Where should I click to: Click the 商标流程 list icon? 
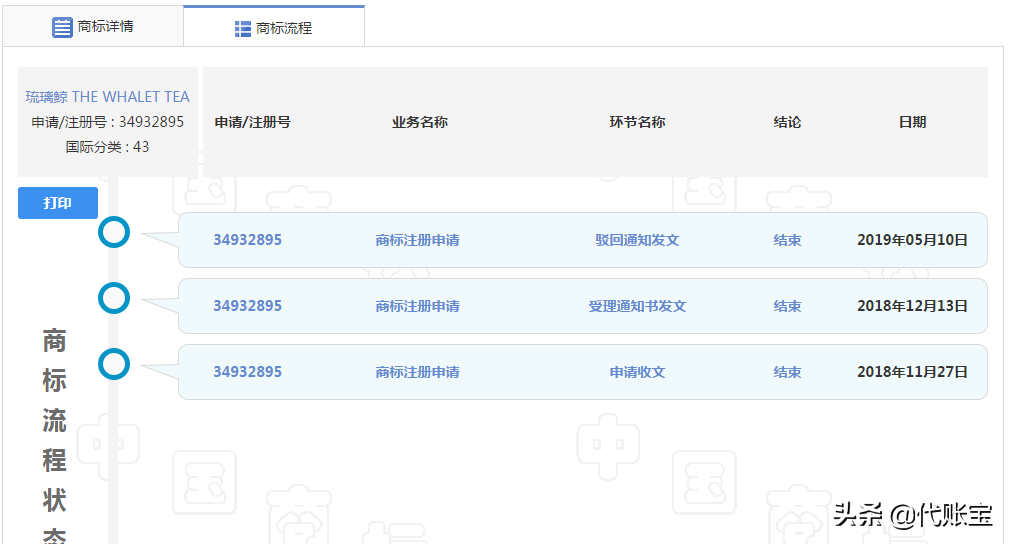(243, 29)
